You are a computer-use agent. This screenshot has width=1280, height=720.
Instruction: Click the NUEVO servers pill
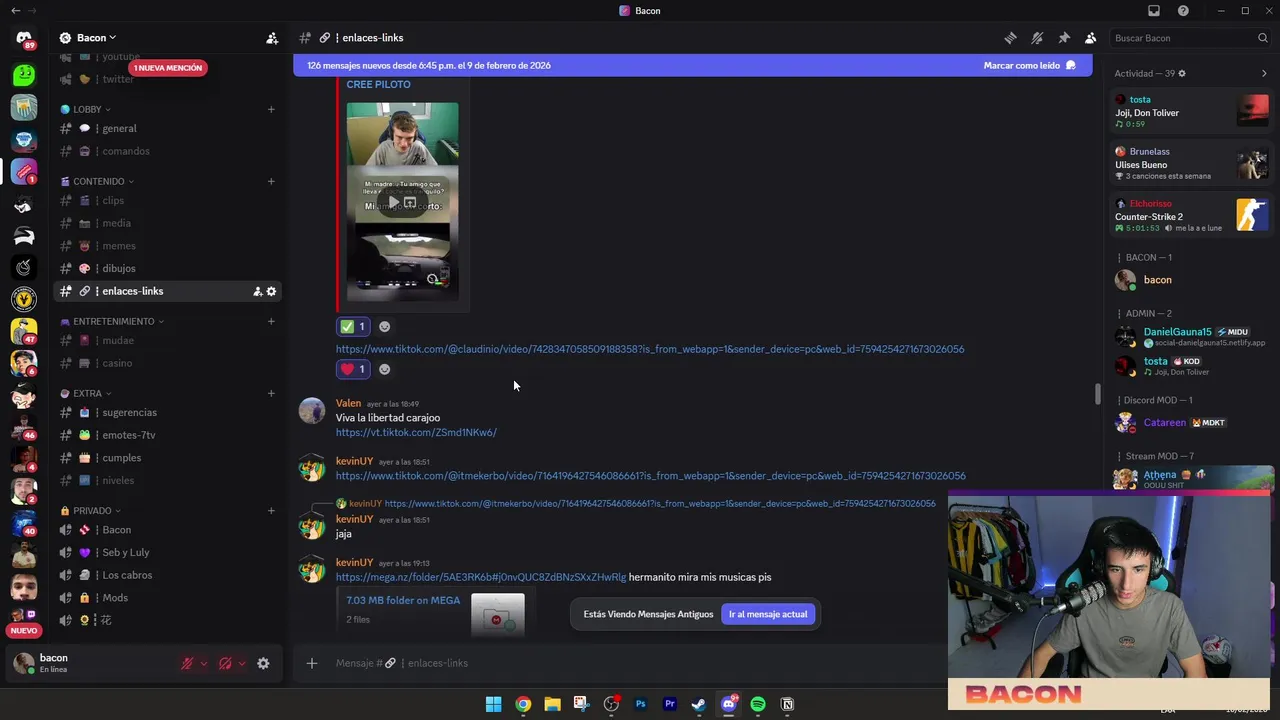click(24, 631)
